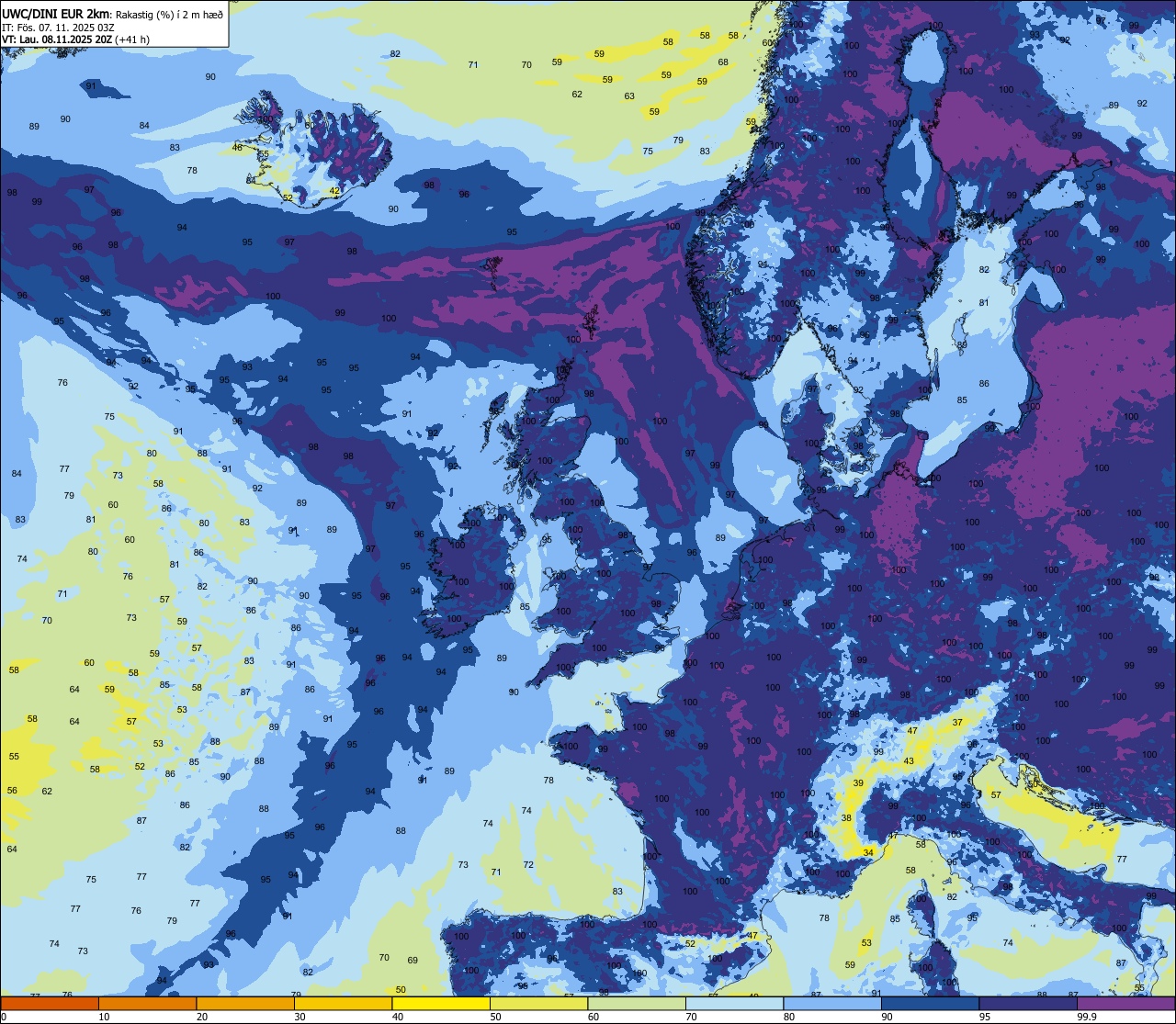Click the legend scale label "10"

tap(104, 1017)
